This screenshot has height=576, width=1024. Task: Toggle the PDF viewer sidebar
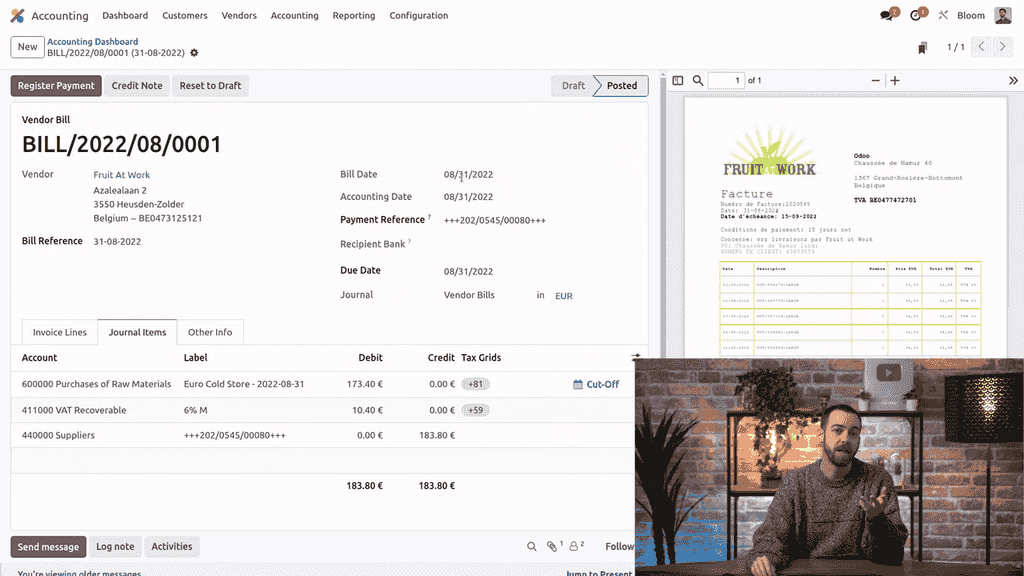tap(677, 81)
